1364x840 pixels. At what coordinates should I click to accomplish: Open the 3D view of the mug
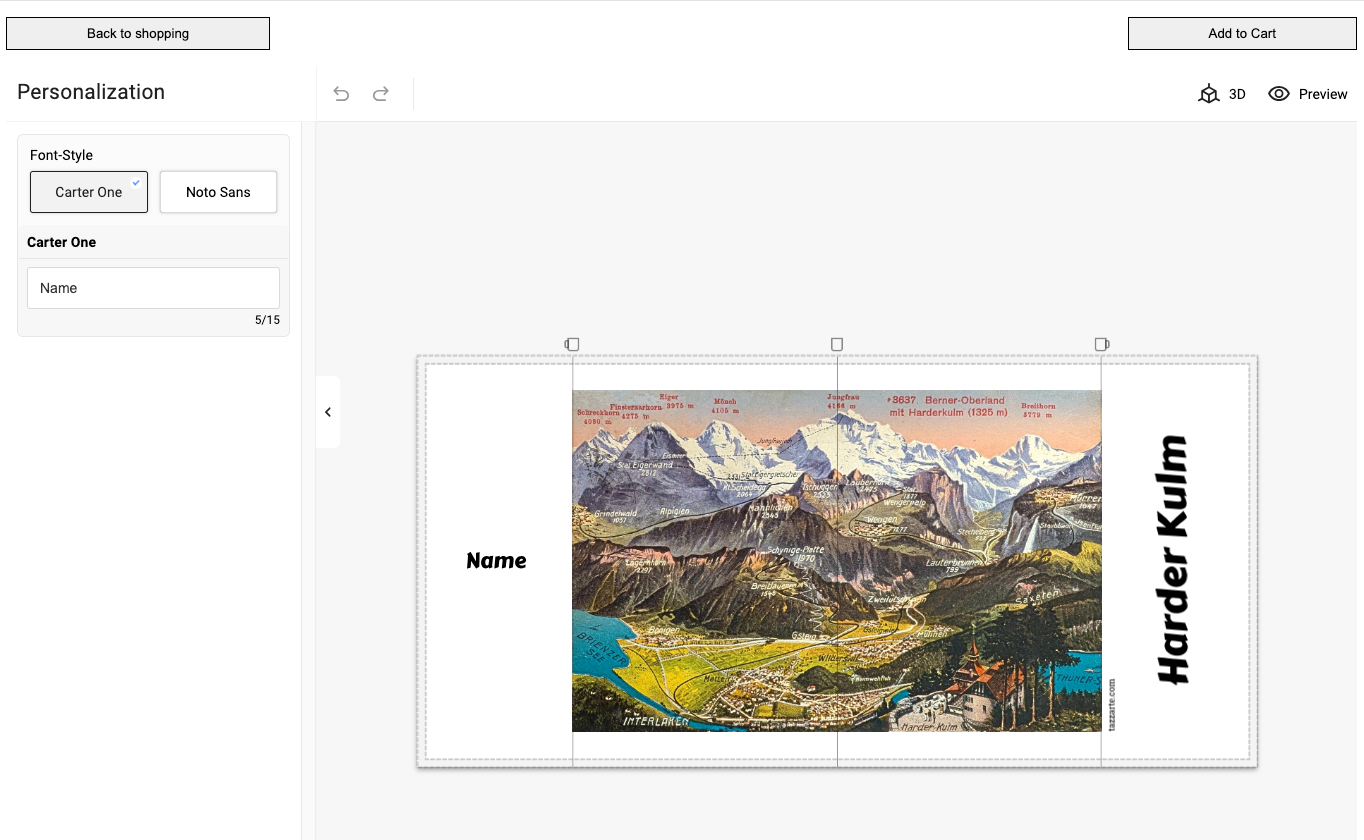(x=1222, y=94)
